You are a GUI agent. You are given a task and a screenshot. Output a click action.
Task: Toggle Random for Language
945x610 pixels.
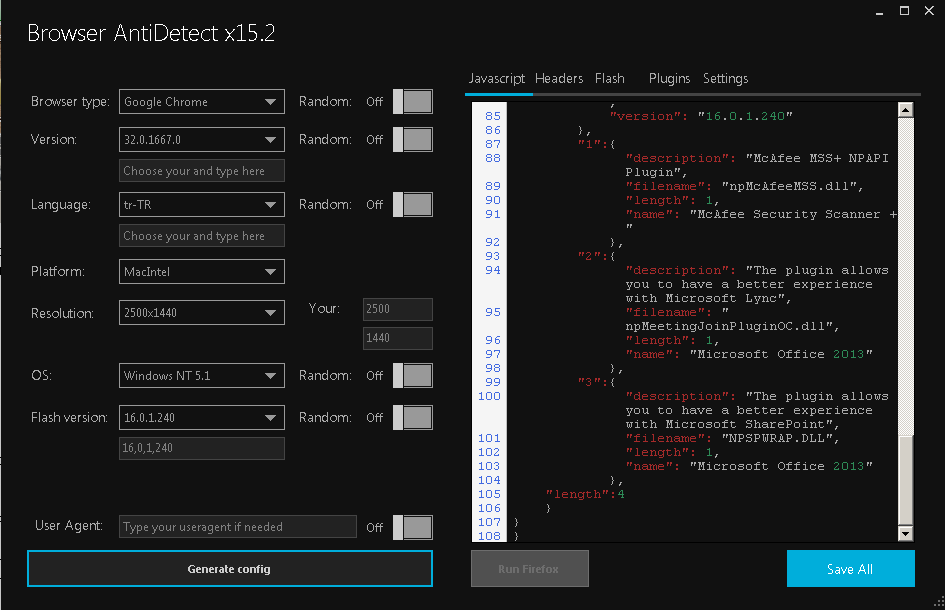point(411,204)
